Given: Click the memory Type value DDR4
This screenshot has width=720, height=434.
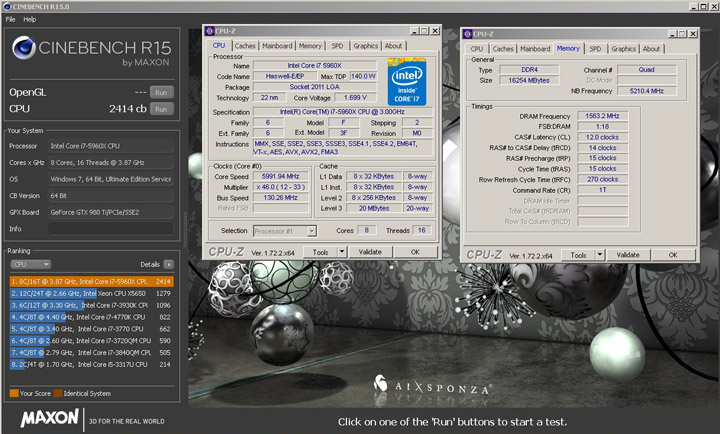Looking at the screenshot, I should coord(529,70).
